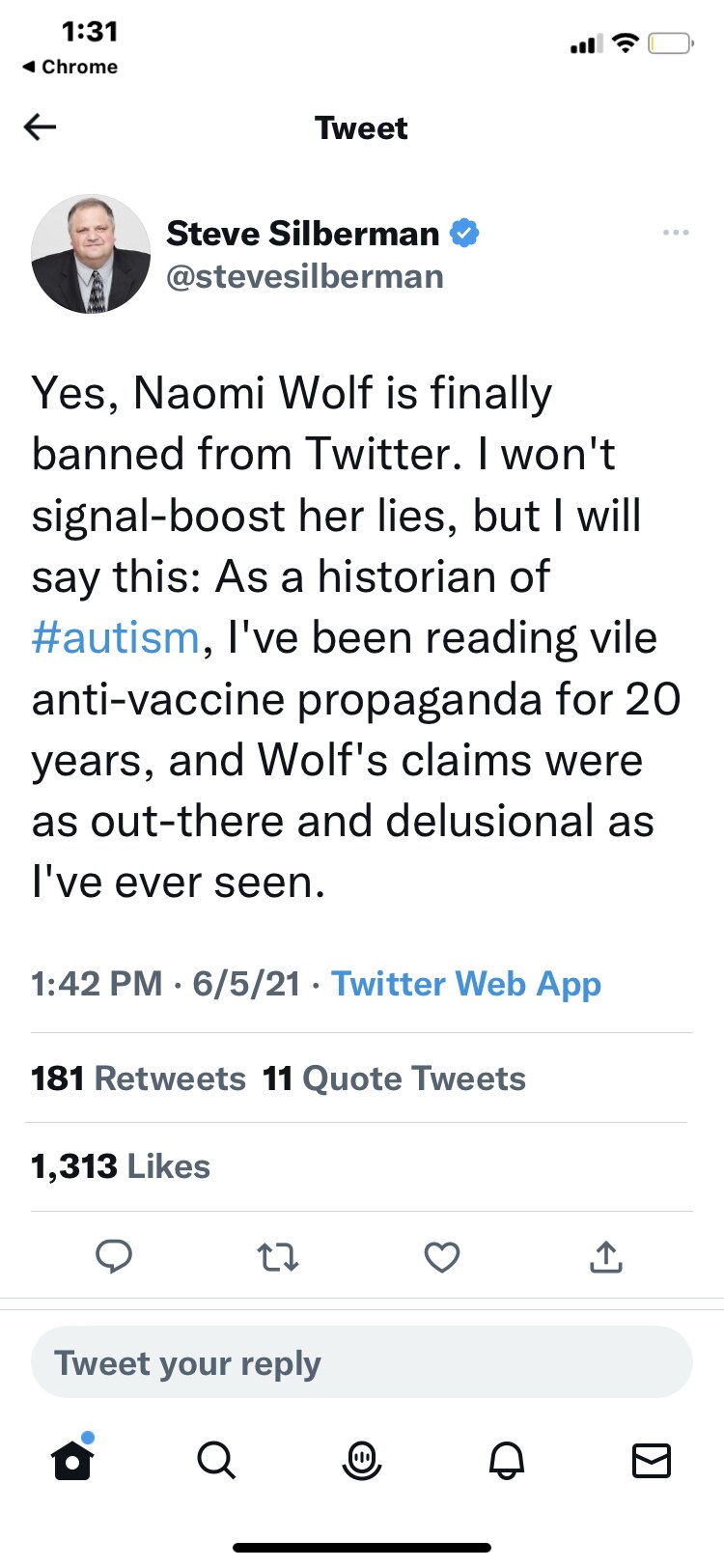Open Spaces with the microphone icon
This screenshot has width=724, height=1568.
362,1461
